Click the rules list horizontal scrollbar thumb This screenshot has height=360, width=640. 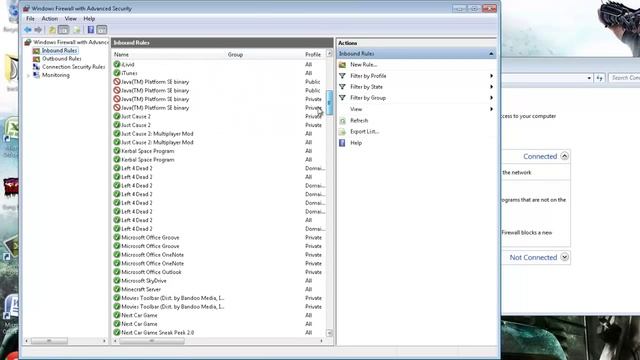pos(152,341)
